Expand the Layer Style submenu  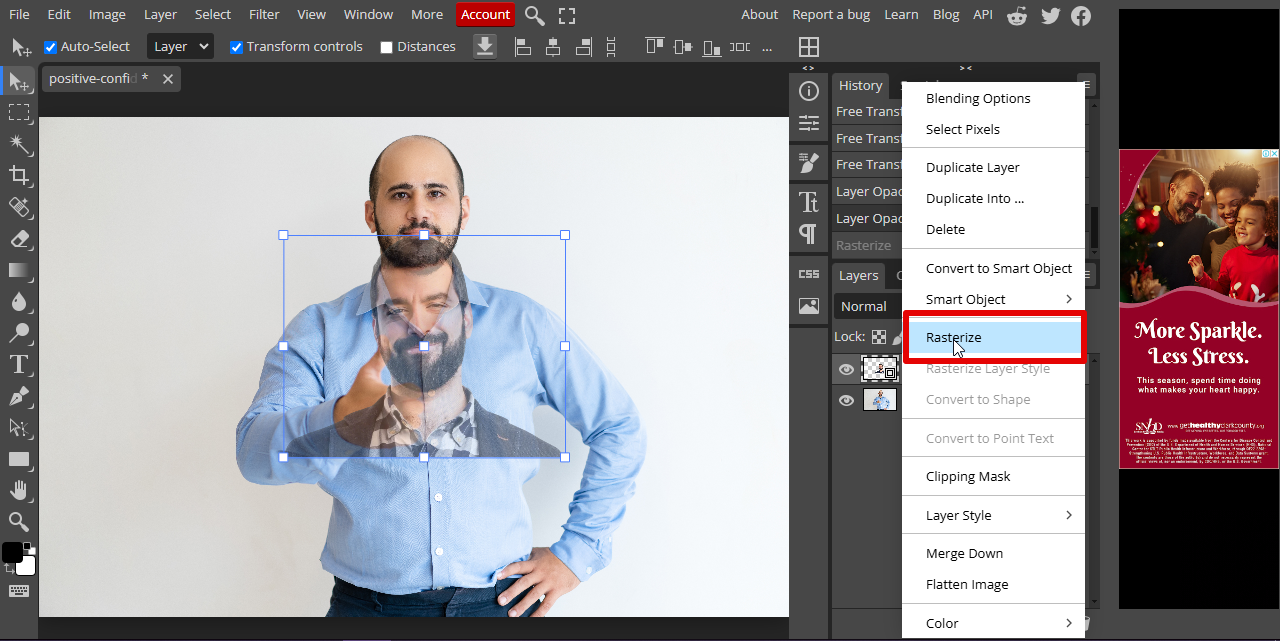tap(994, 515)
